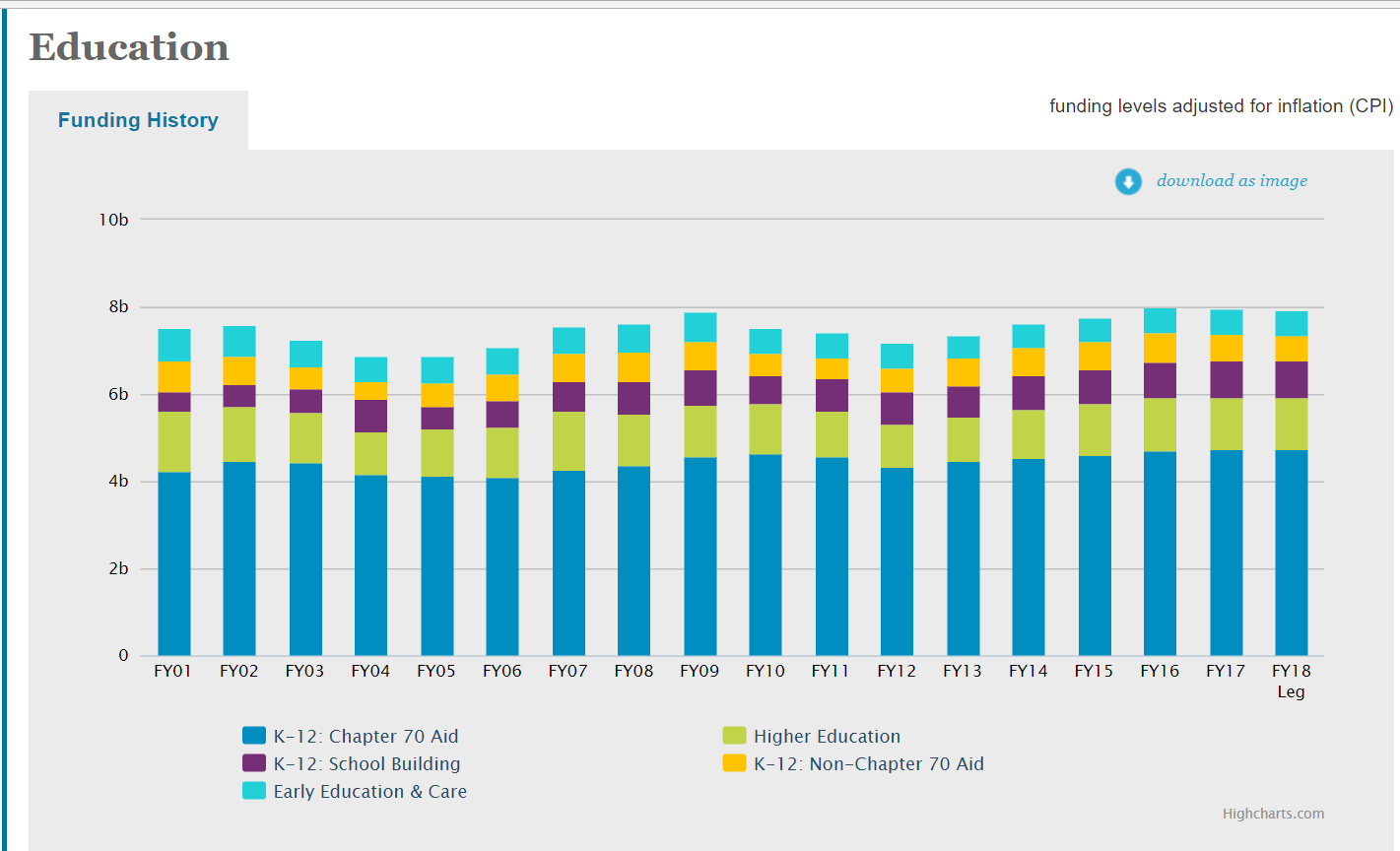Select FY12 Chapter 70 Aid blue bar

point(898,561)
